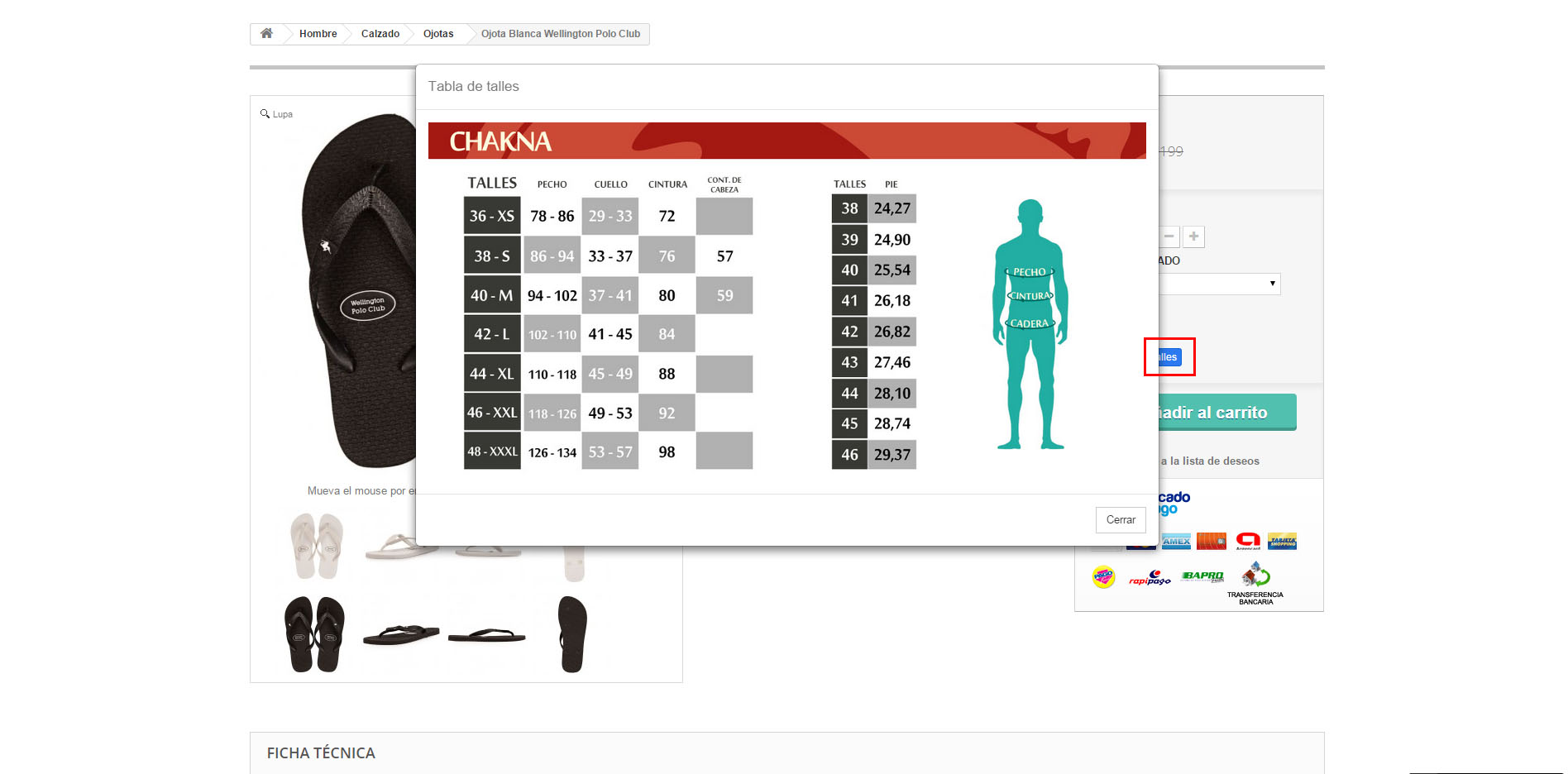Click the FICHA TÉCNICA section heading

point(321,753)
